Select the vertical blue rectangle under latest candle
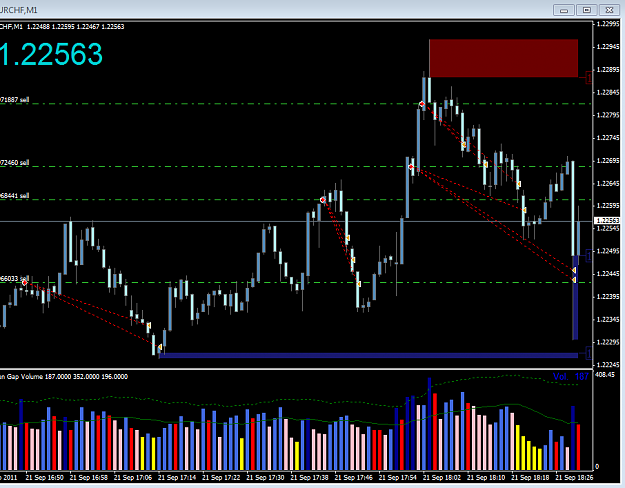Image resolution: width=625 pixels, height=488 pixels. point(575,297)
